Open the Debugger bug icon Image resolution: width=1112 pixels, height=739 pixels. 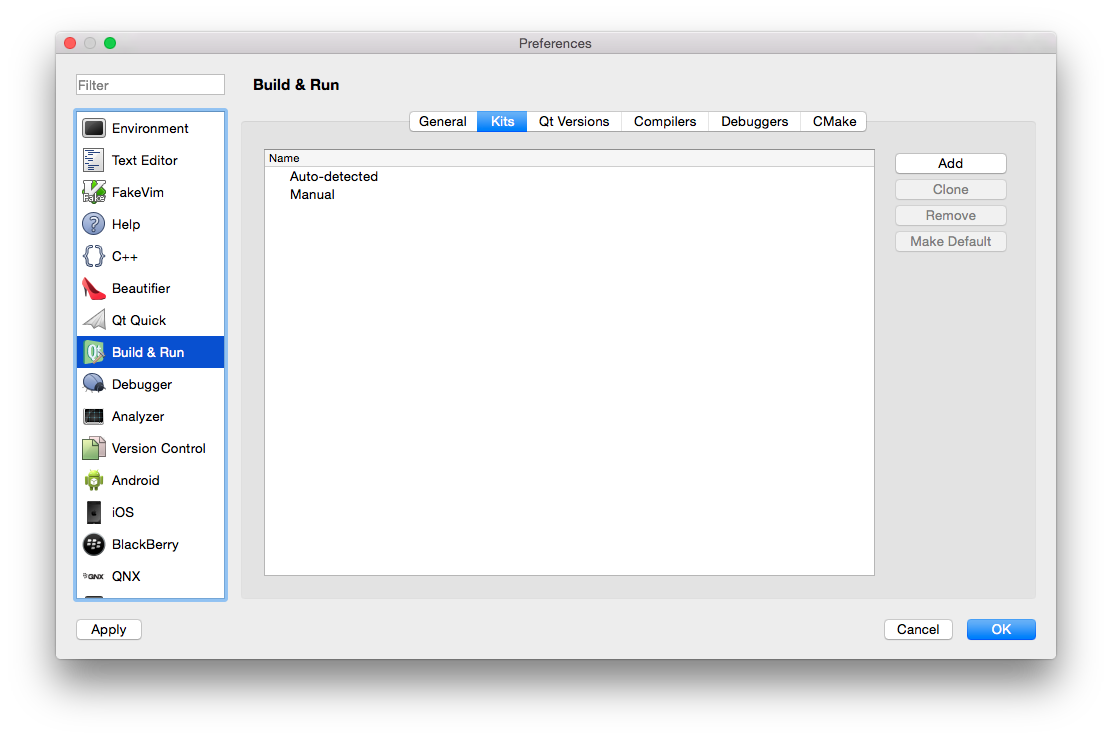tap(94, 384)
